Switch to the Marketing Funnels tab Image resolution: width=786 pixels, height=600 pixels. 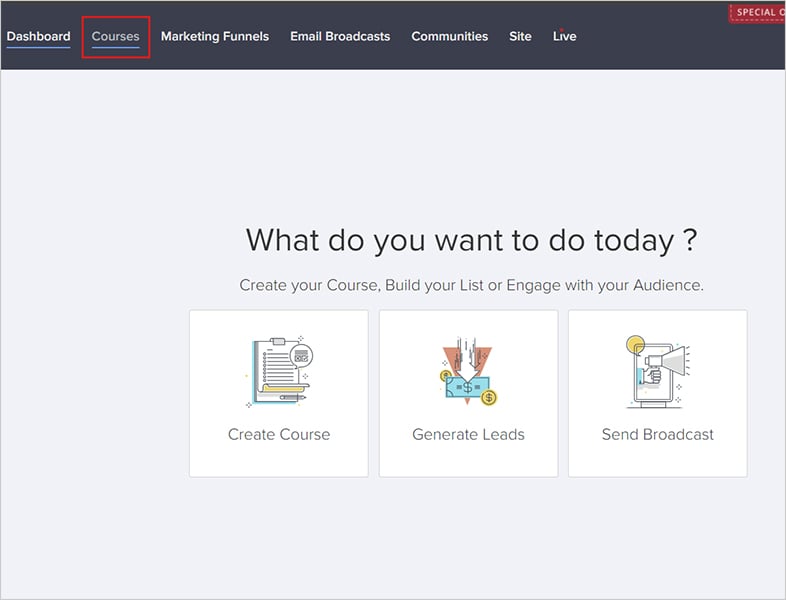tap(215, 37)
